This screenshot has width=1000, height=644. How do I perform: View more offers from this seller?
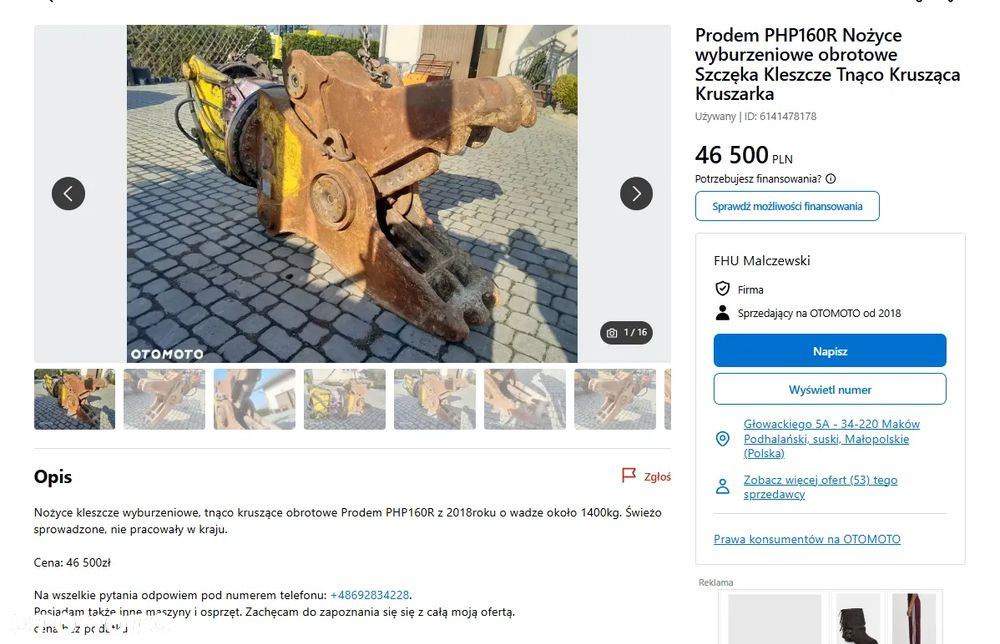pyautogui.click(x=820, y=487)
